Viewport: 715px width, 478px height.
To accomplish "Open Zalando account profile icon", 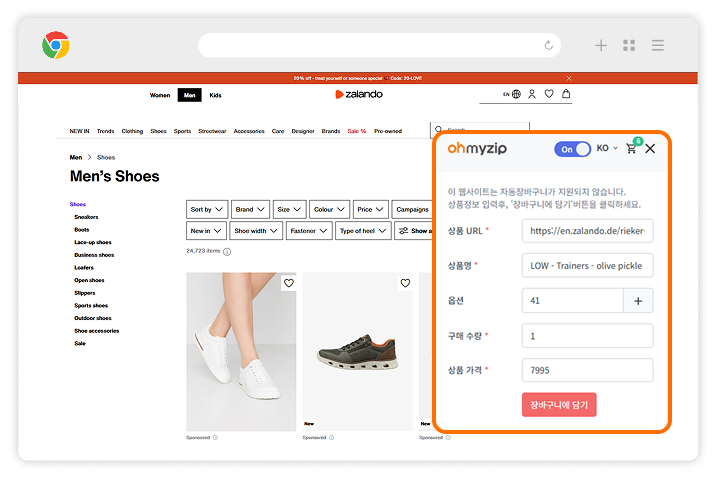I will click(x=532, y=94).
